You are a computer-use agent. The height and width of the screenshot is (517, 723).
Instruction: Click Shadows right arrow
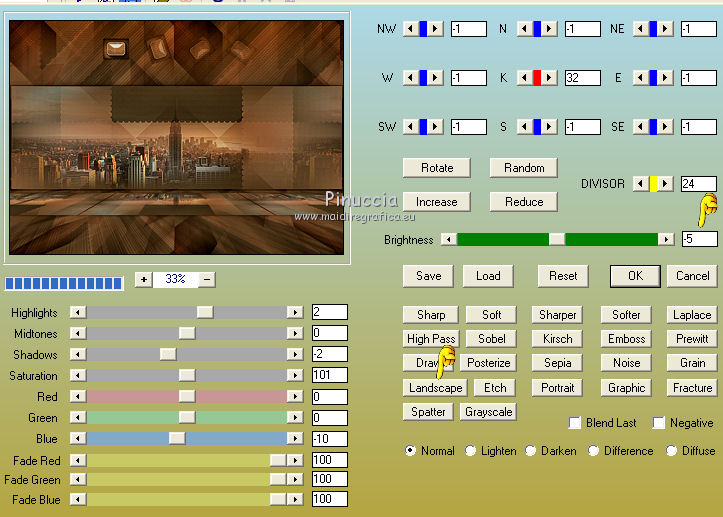pyautogui.click(x=295, y=354)
